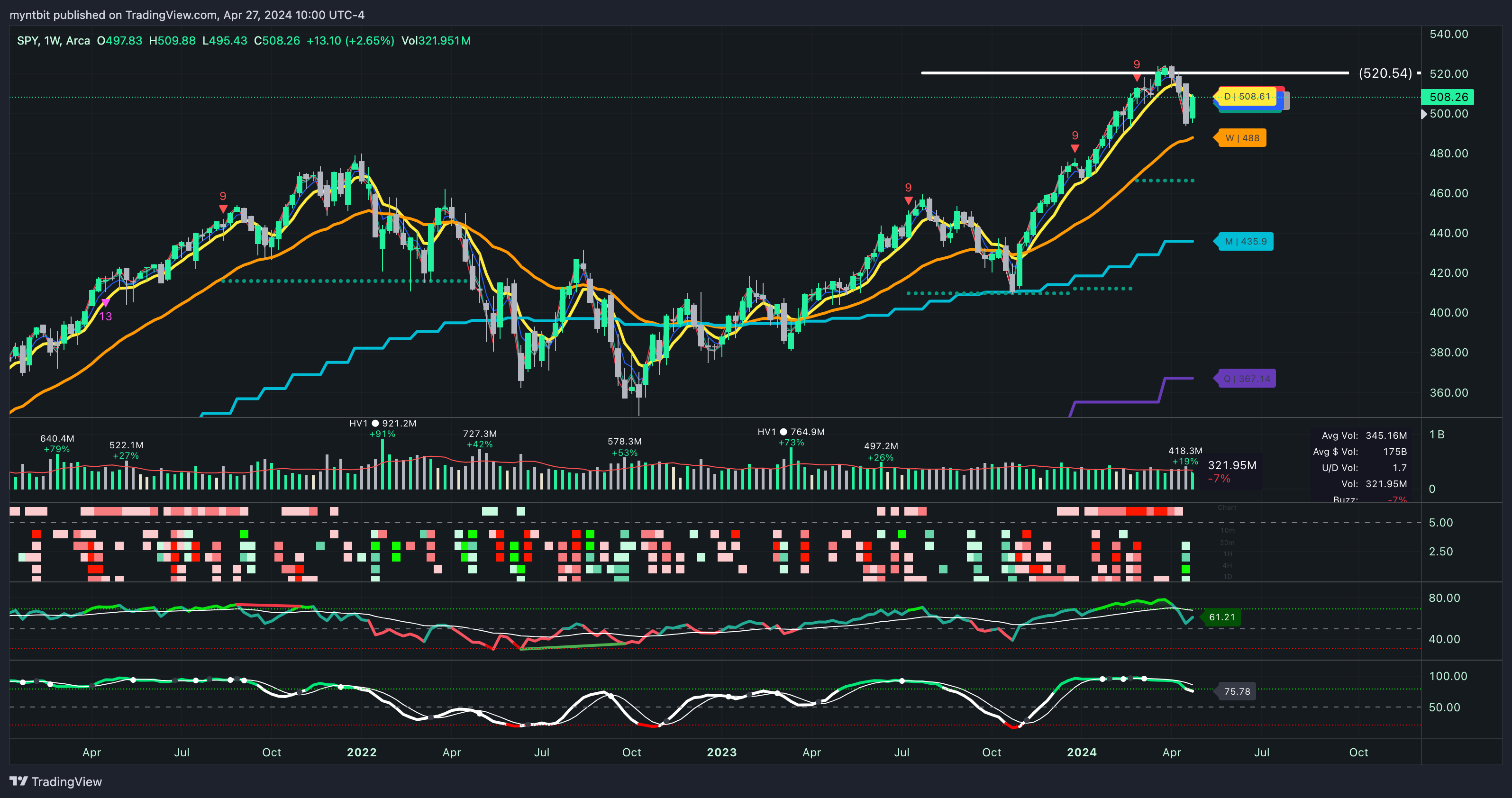Click the 80.00 RSI axis label
The height and width of the screenshot is (798, 1512).
pyautogui.click(x=1444, y=598)
